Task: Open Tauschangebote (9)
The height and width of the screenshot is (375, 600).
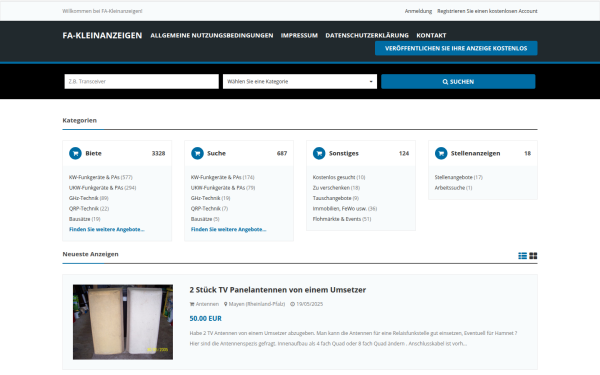Action: (336, 198)
